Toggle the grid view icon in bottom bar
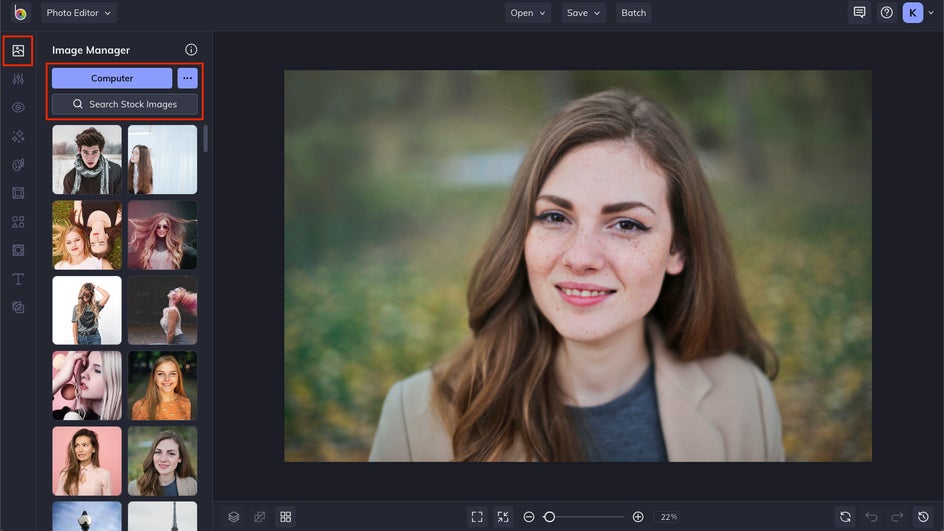 [x=285, y=517]
